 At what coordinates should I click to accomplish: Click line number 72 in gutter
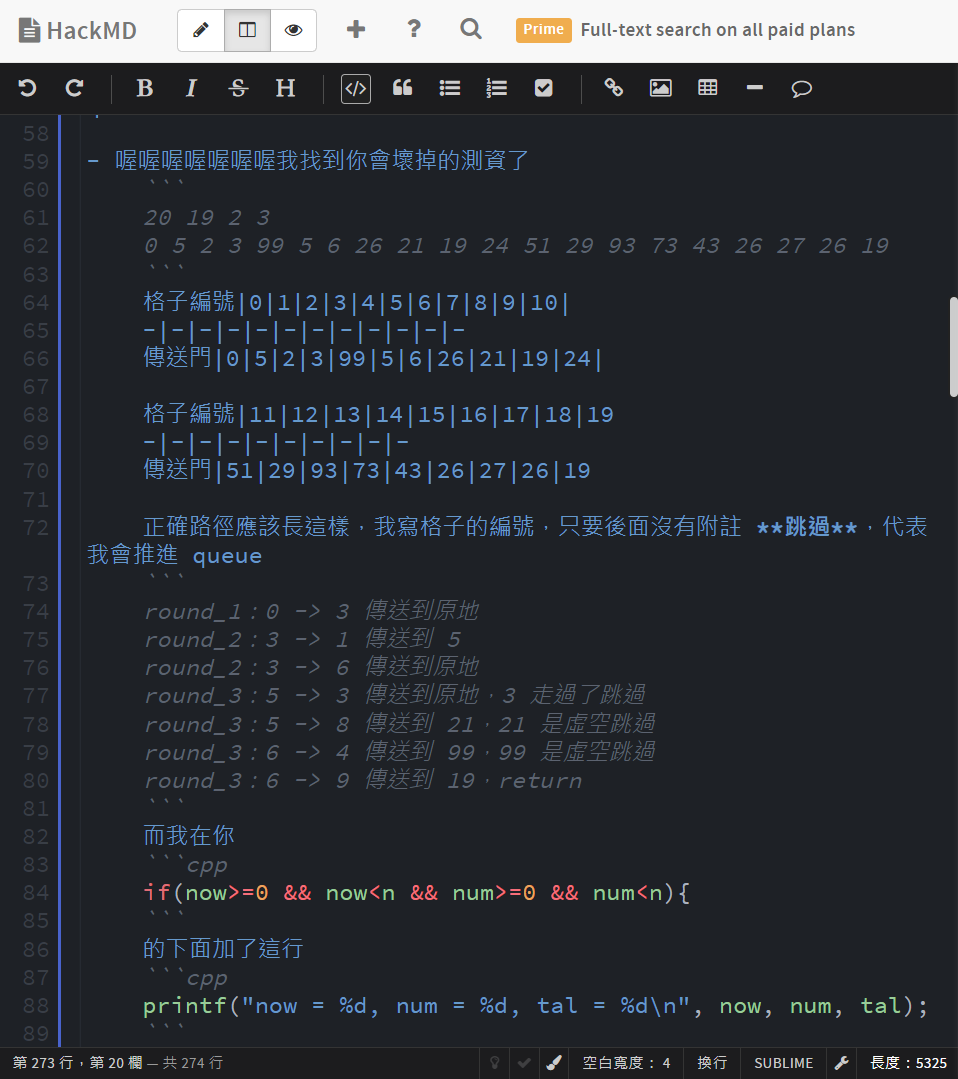36,528
